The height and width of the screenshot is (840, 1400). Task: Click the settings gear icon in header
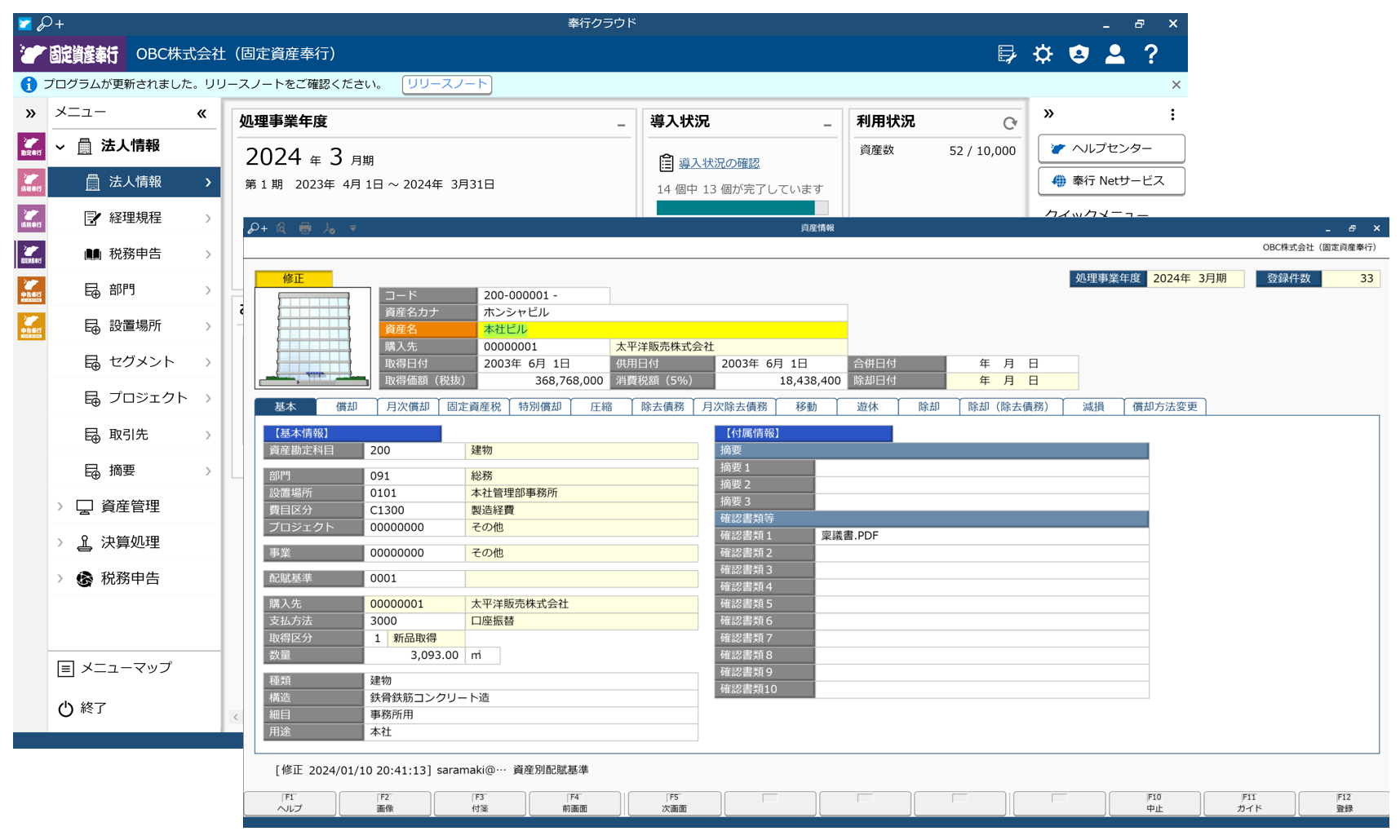coord(1043,55)
